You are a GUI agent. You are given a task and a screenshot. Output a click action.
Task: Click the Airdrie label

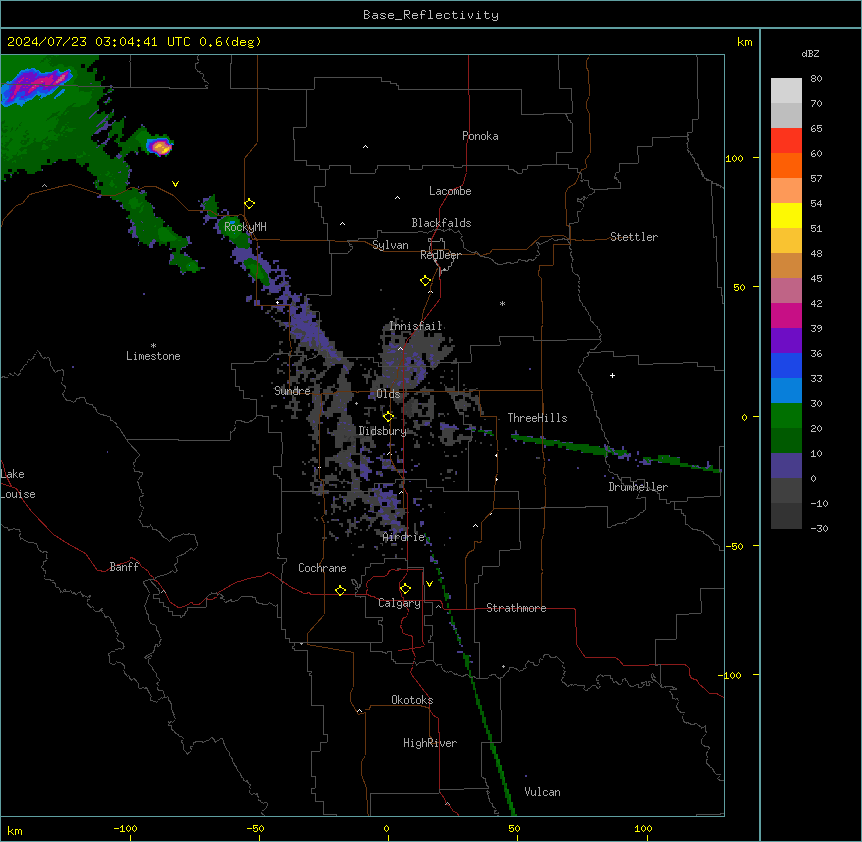click(x=404, y=537)
